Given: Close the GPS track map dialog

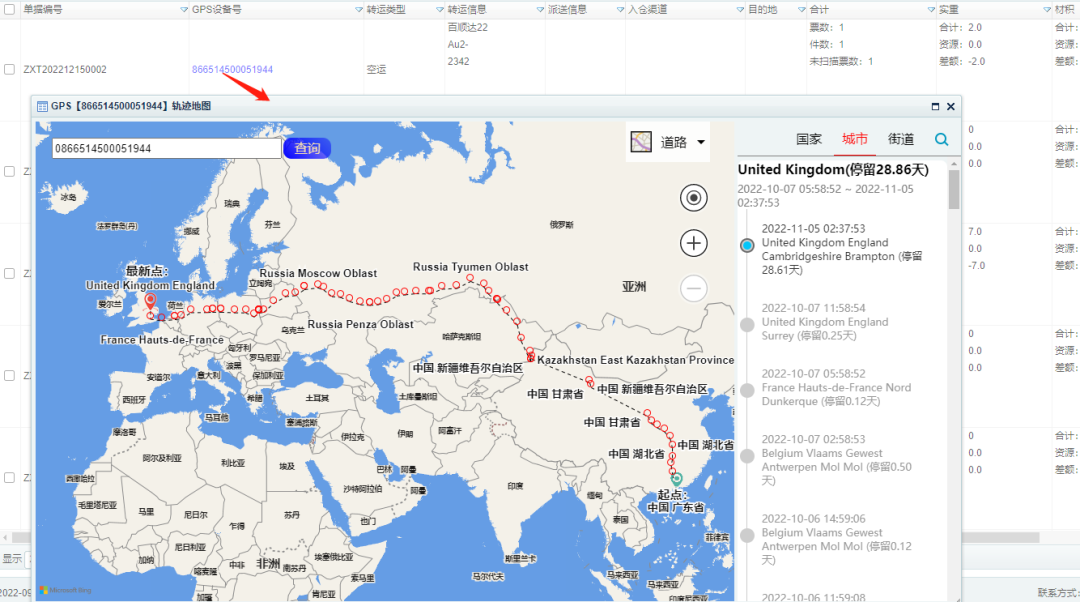Looking at the screenshot, I should (x=951, y=106).
